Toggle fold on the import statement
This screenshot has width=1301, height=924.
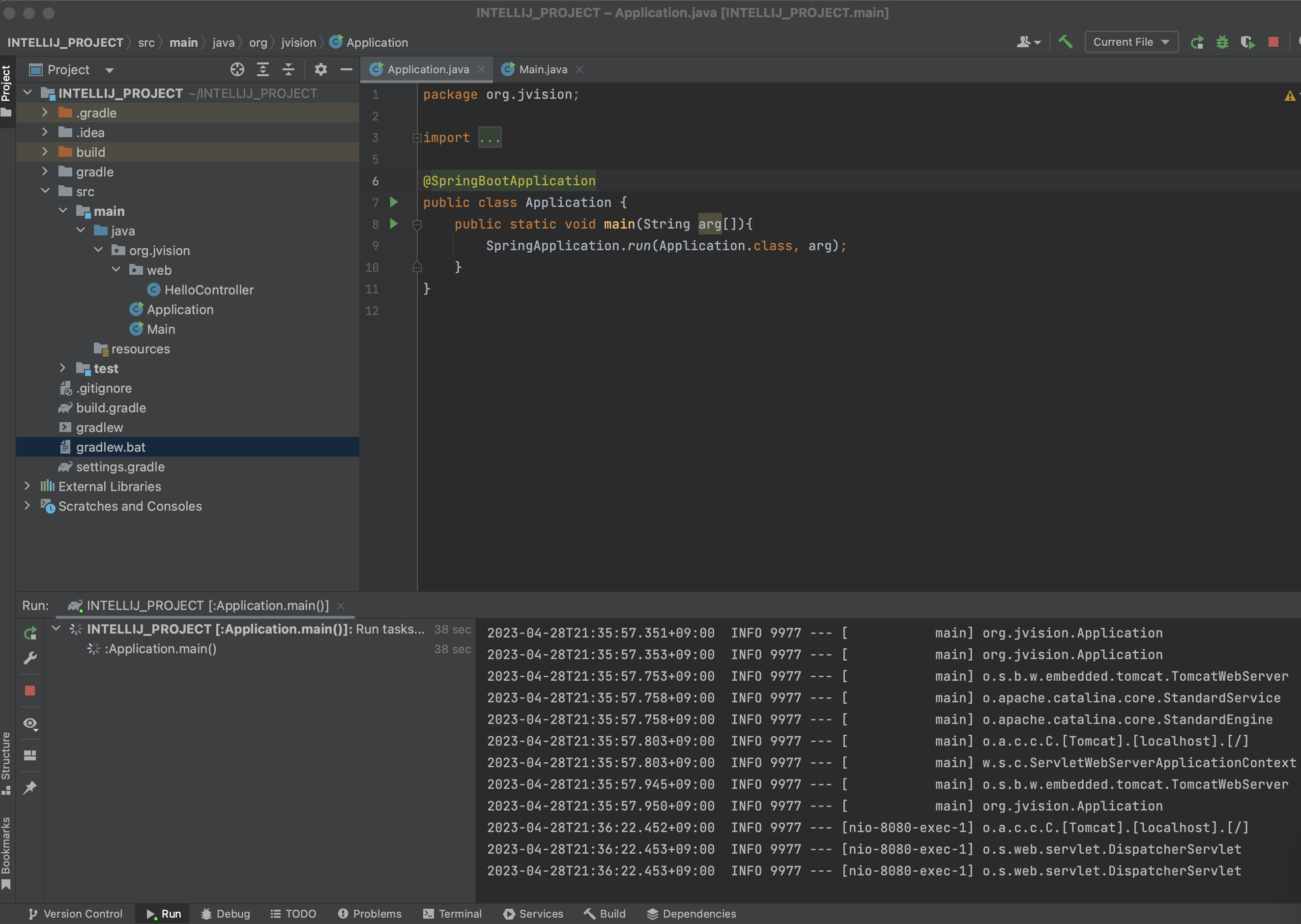[x=417, y=138]
